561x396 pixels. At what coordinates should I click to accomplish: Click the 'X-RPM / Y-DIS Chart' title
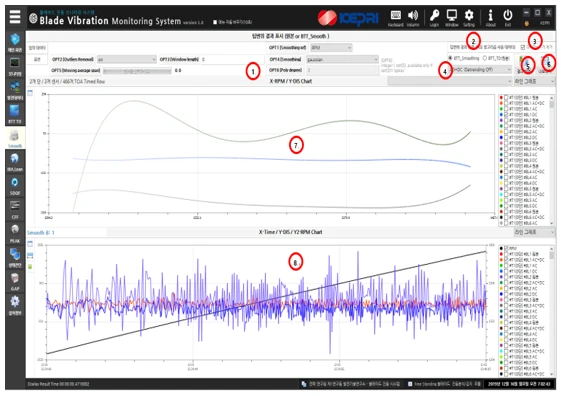pos(291,81)
